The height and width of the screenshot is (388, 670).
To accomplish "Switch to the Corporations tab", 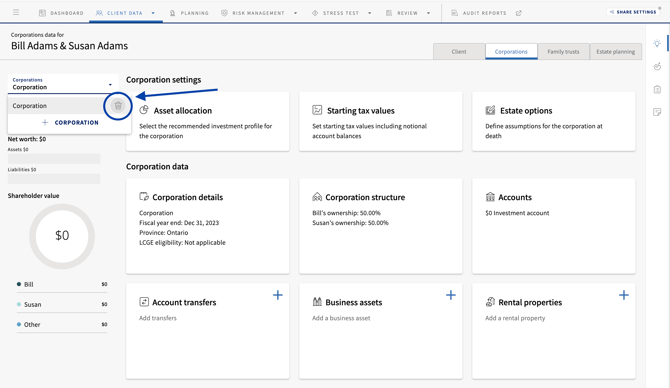I will (511, 52).
